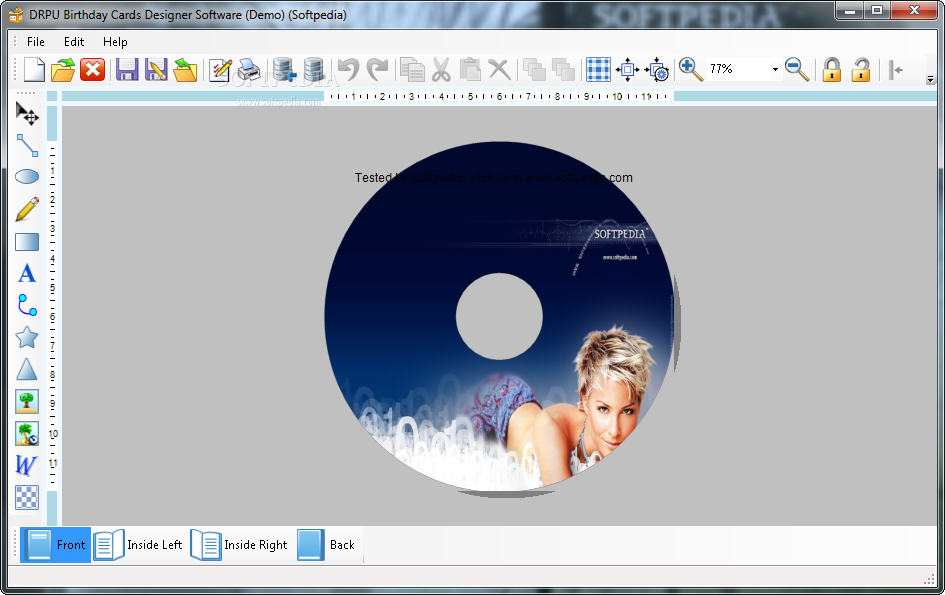Expand the toolbar overflow arrow
The height and width of the screenshot is (595, 945).
pyautogui.click(x=931, y=80)
